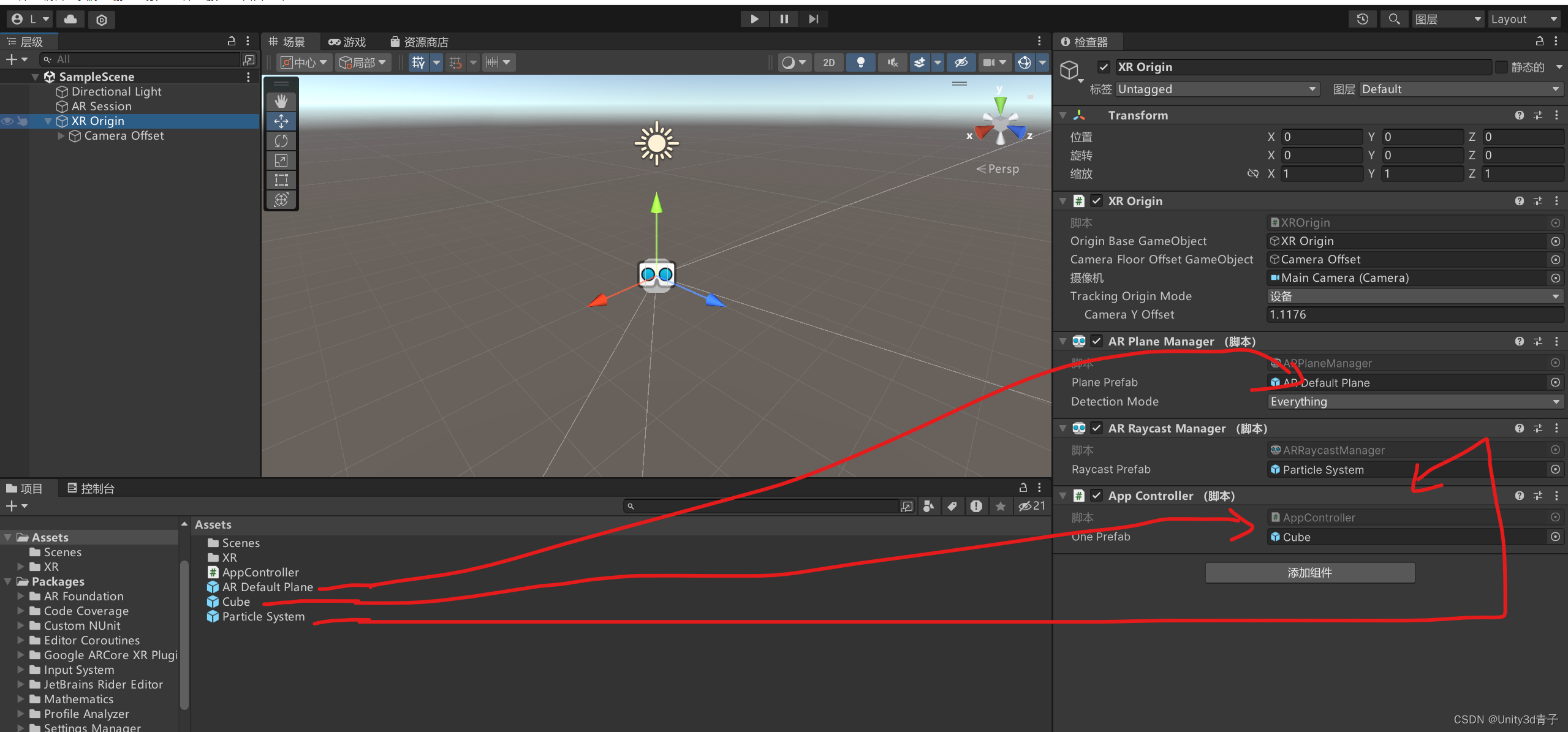Select the Hand view tool
The width and height of the screenshot is (1568, 732).
pyautogui.click(x=281, y=101)
